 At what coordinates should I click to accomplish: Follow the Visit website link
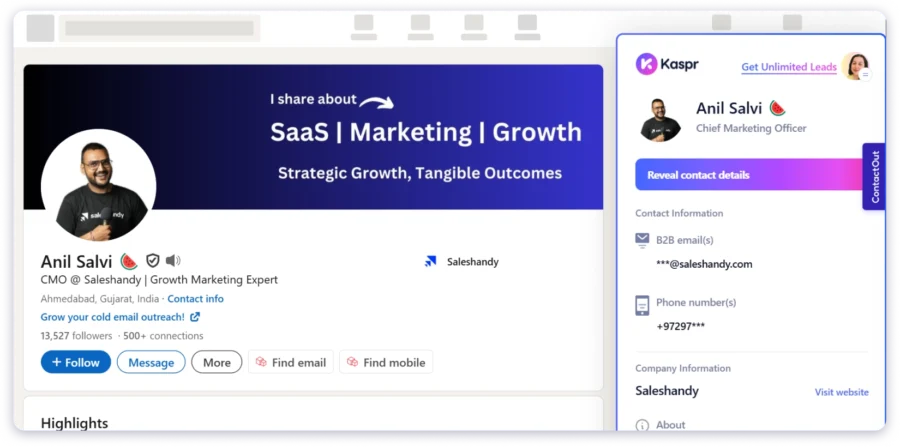[x=841, y=392]
